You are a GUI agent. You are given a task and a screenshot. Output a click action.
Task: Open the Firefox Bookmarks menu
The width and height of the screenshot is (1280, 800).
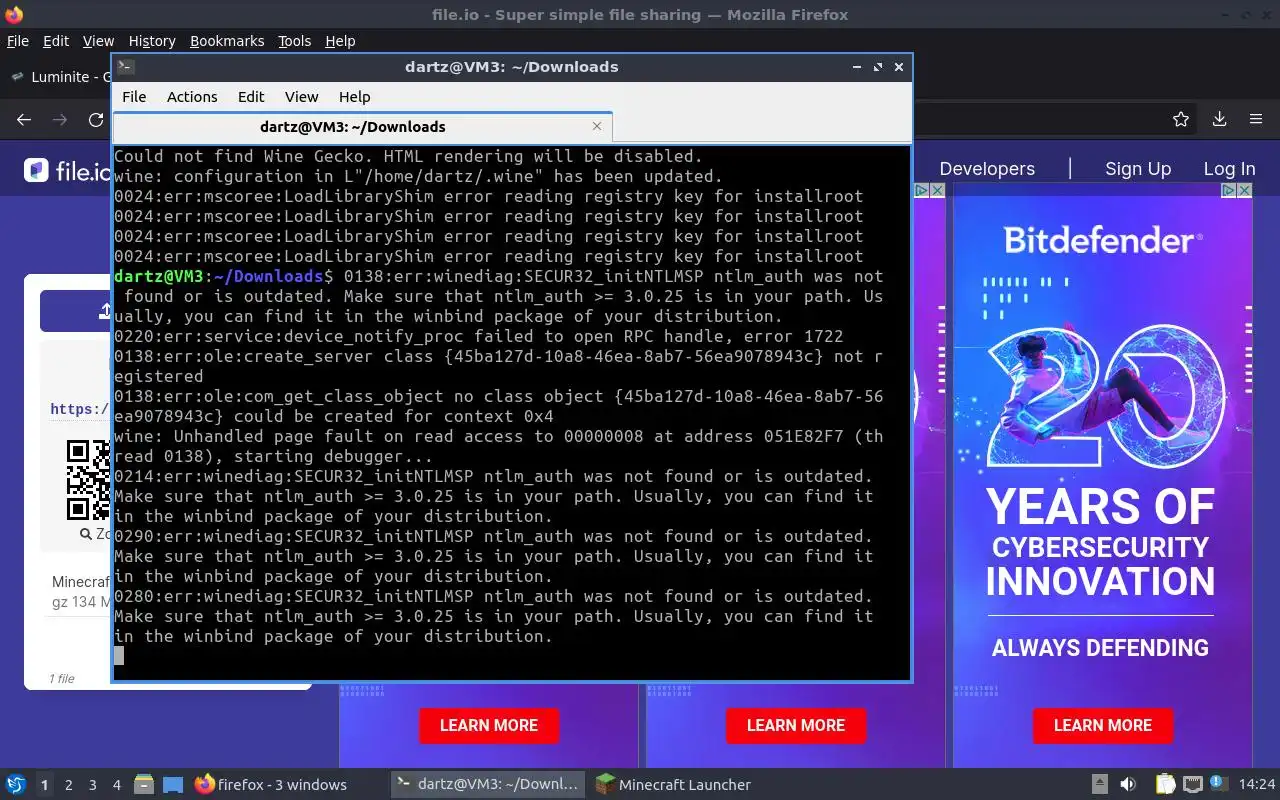[227, 41]
